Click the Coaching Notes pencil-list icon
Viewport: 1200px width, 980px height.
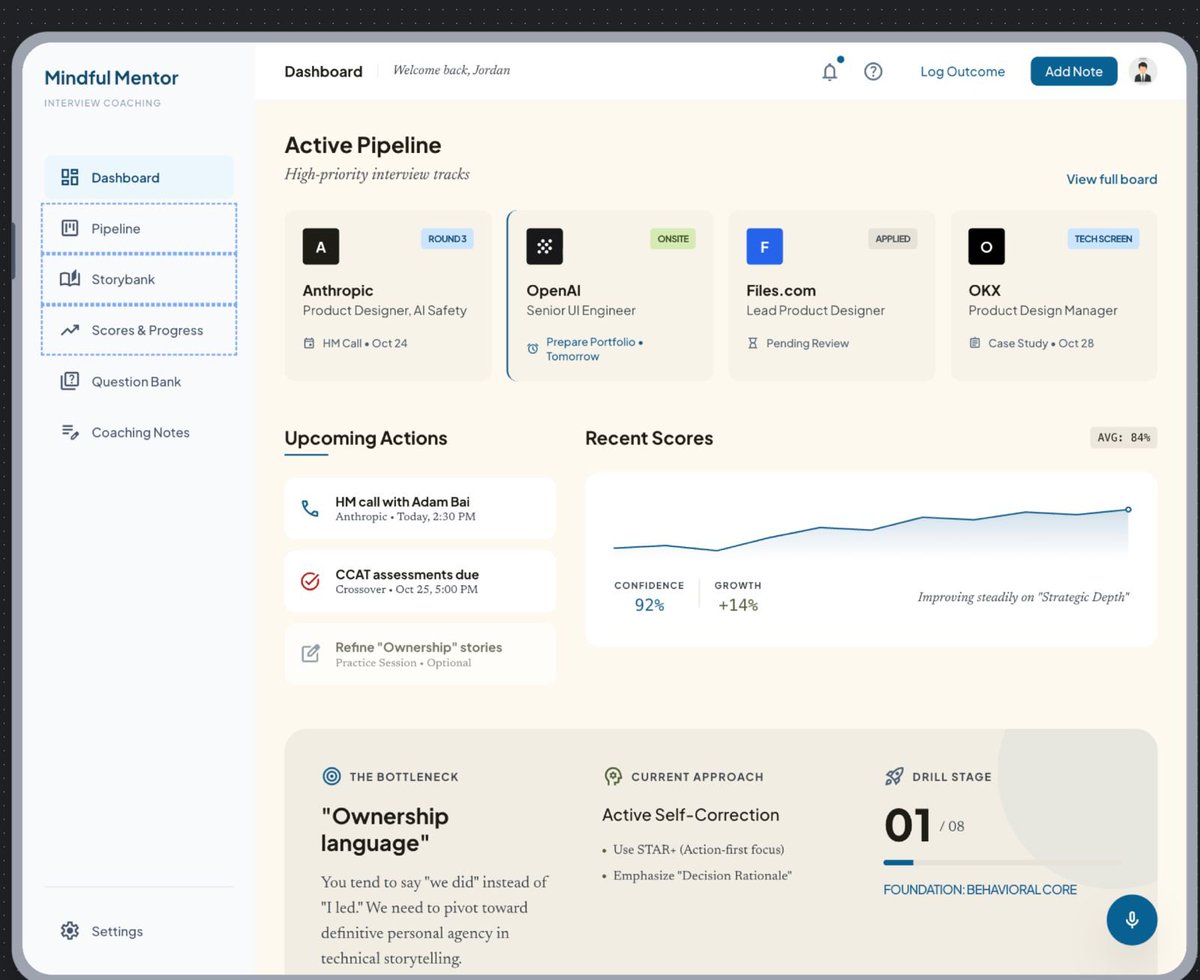70,432
